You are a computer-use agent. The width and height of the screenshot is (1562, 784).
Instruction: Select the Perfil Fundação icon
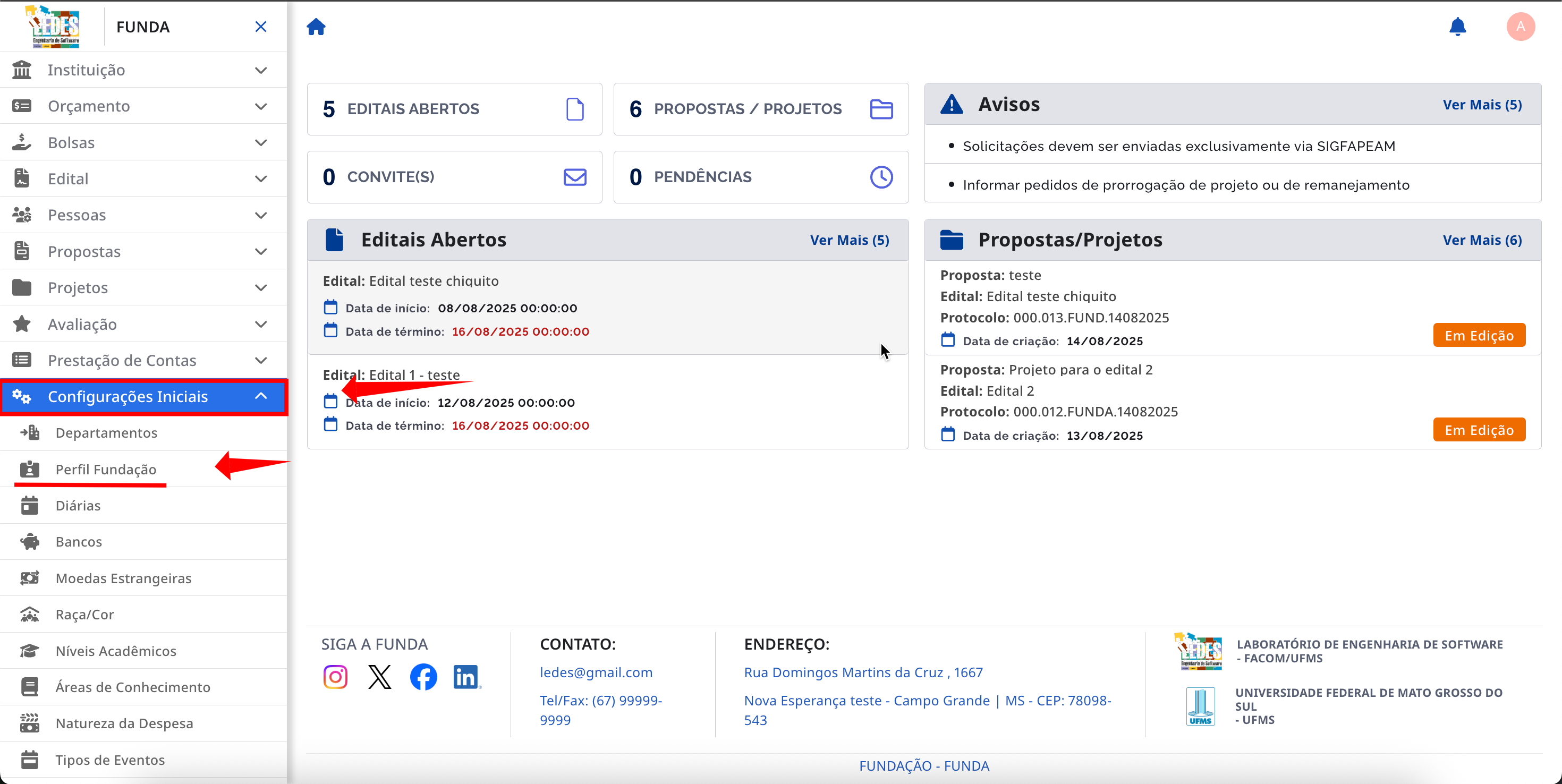click(x=29, y=470)
